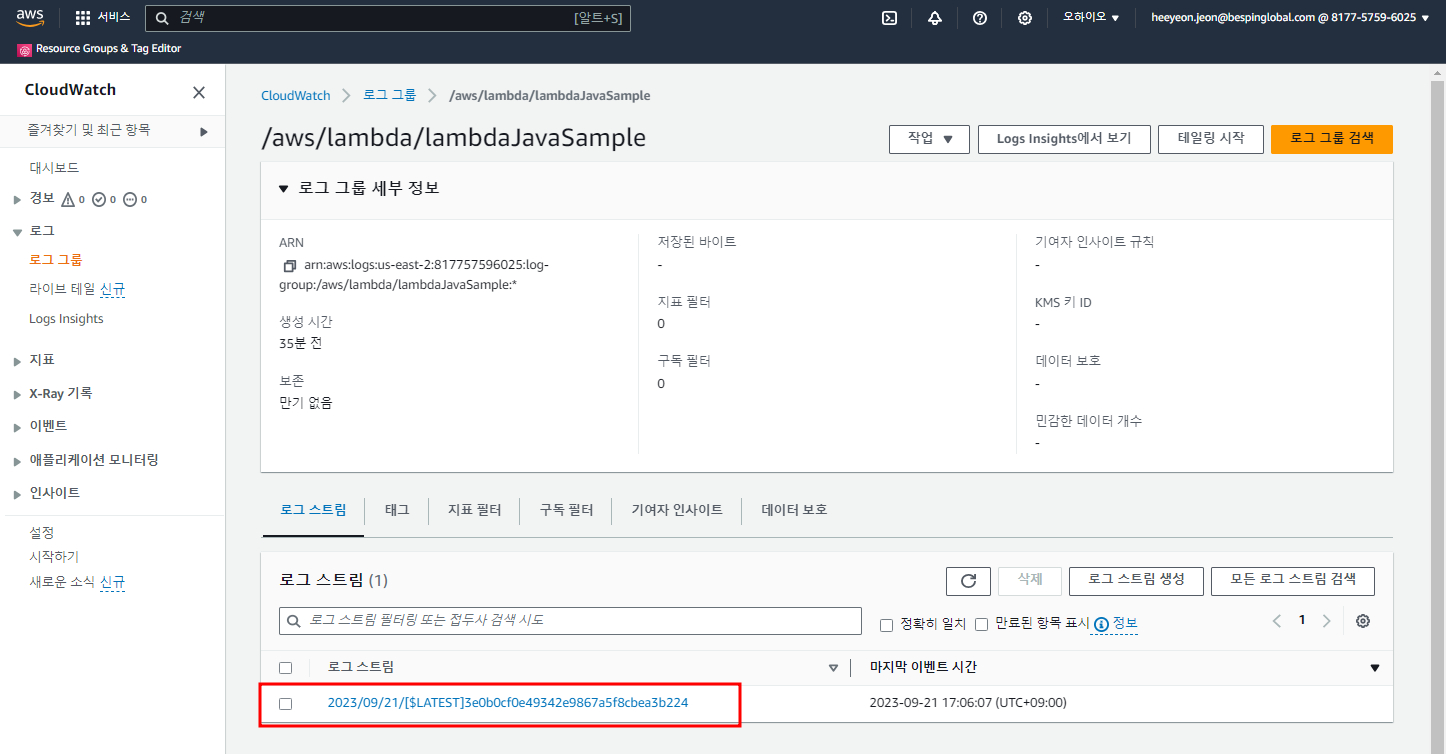1446x754 pixels.
Task: Expand the 지표 sidebar section
Action: pos(17,361)
